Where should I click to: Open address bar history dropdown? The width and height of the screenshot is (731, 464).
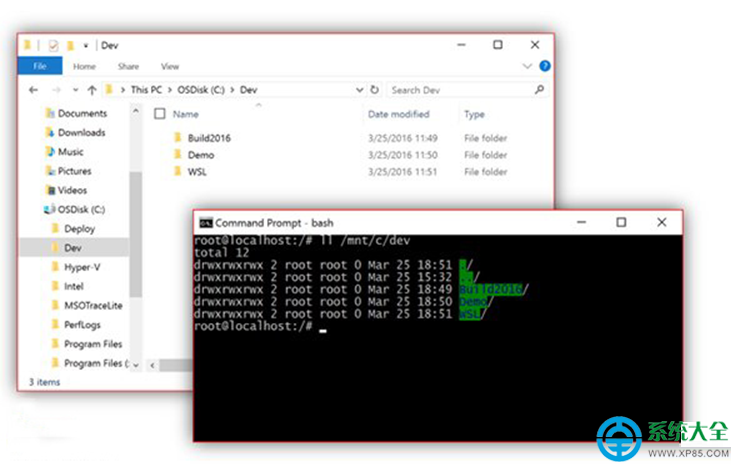tap(359, 90)
